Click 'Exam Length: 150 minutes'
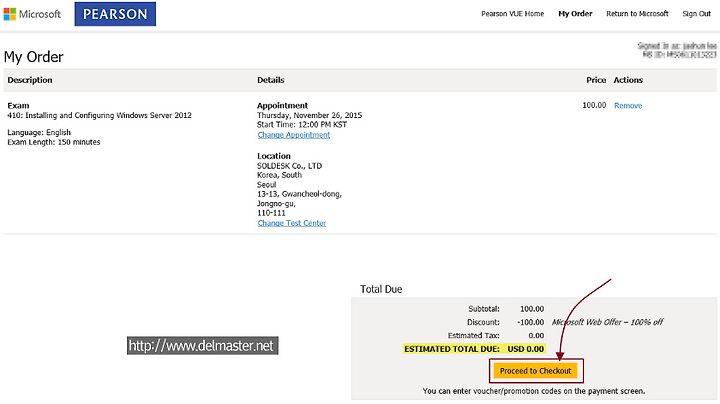 tap(54, 142)
